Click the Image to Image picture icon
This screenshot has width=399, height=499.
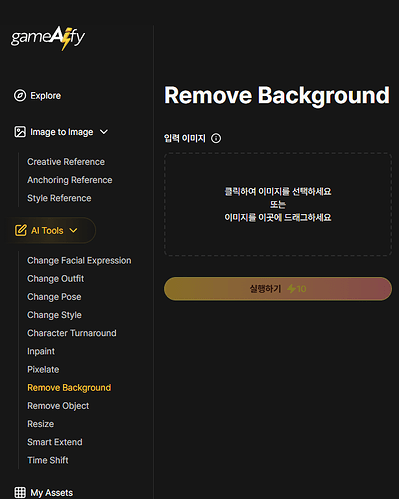[20, 132]
